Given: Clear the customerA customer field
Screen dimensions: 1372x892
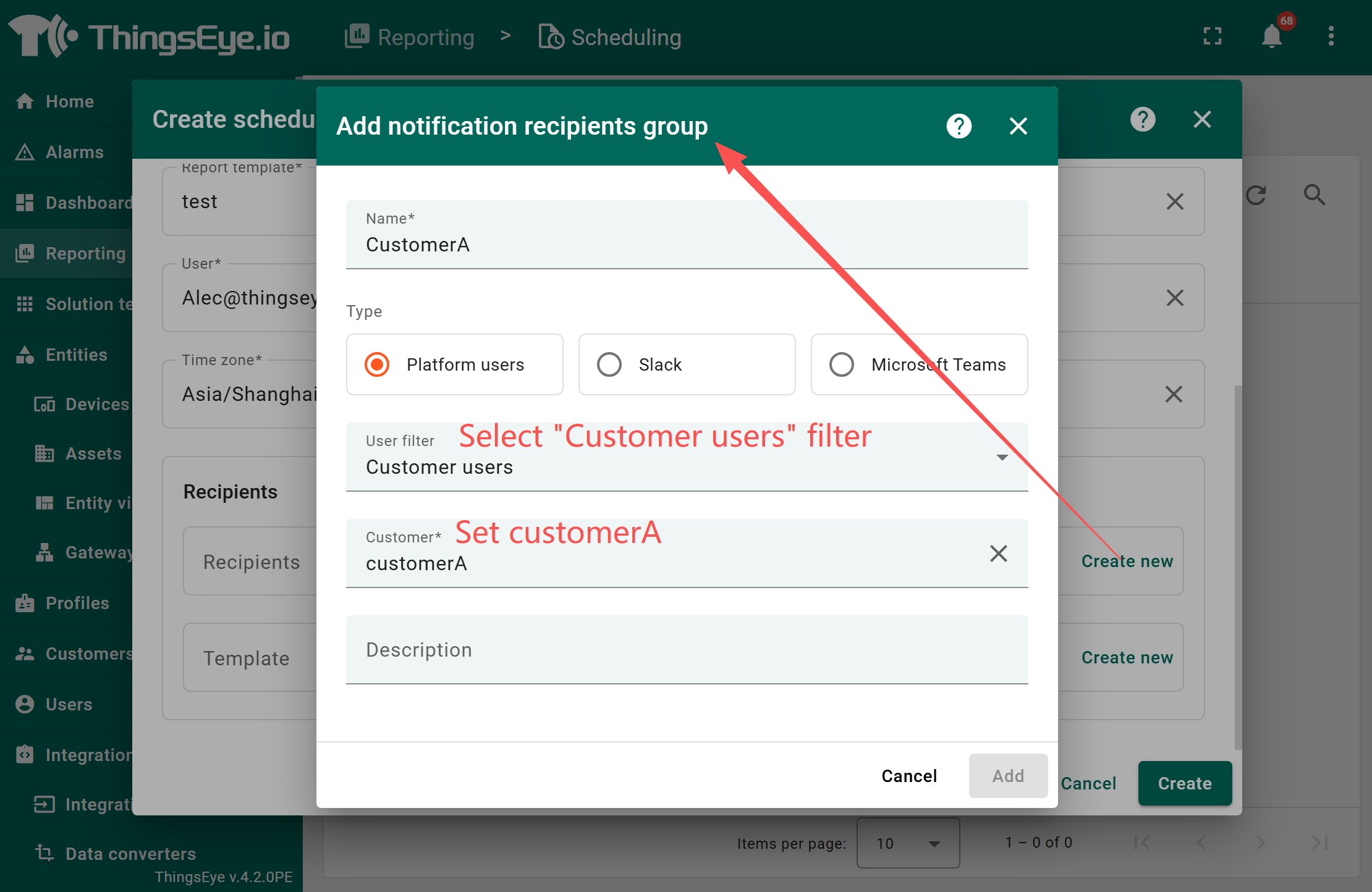Looking at the screenshot, I should [998, 553].
